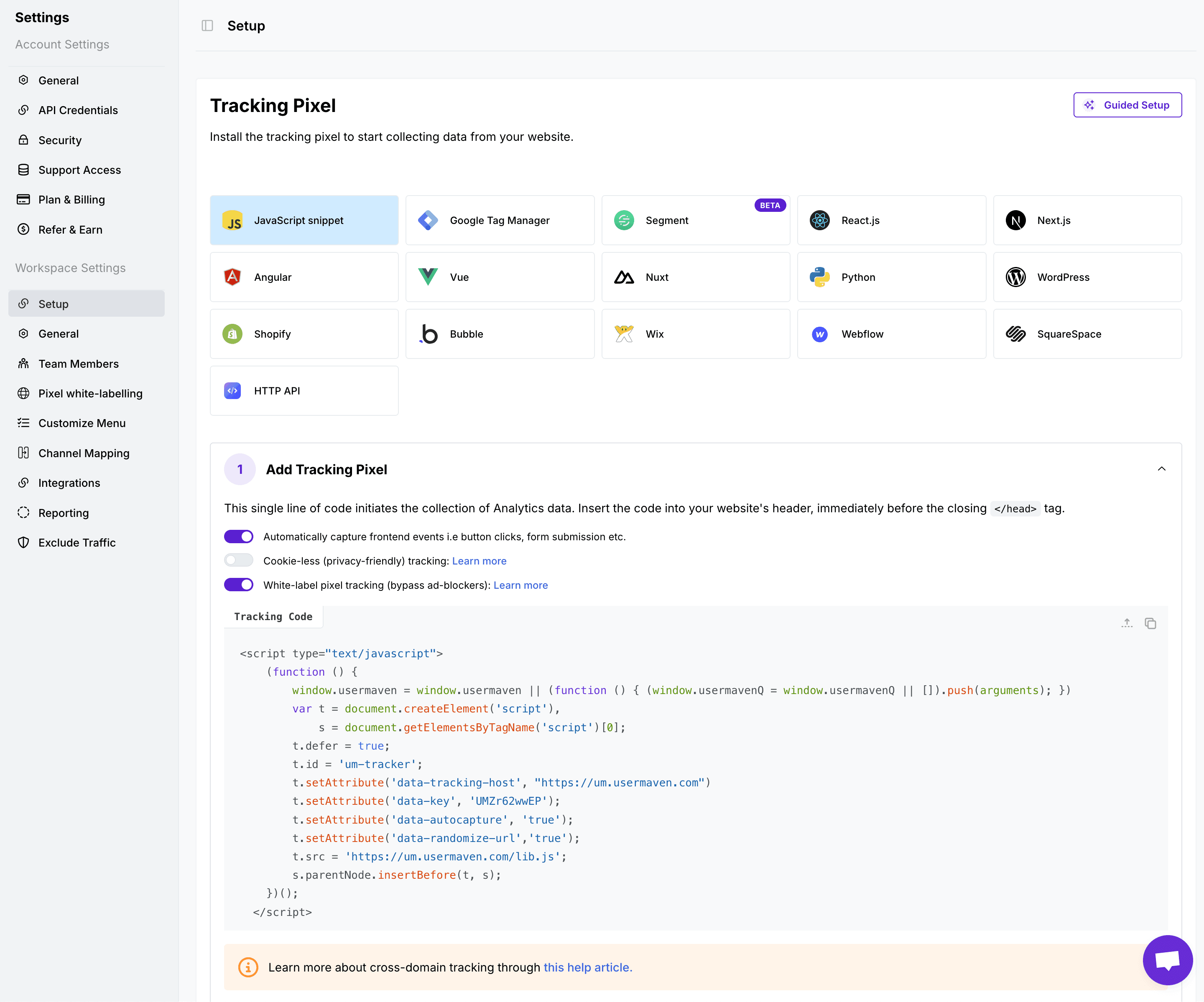The image size is (1204, 1002).
Task: Open the chat support bubble
Action: 1167,960
